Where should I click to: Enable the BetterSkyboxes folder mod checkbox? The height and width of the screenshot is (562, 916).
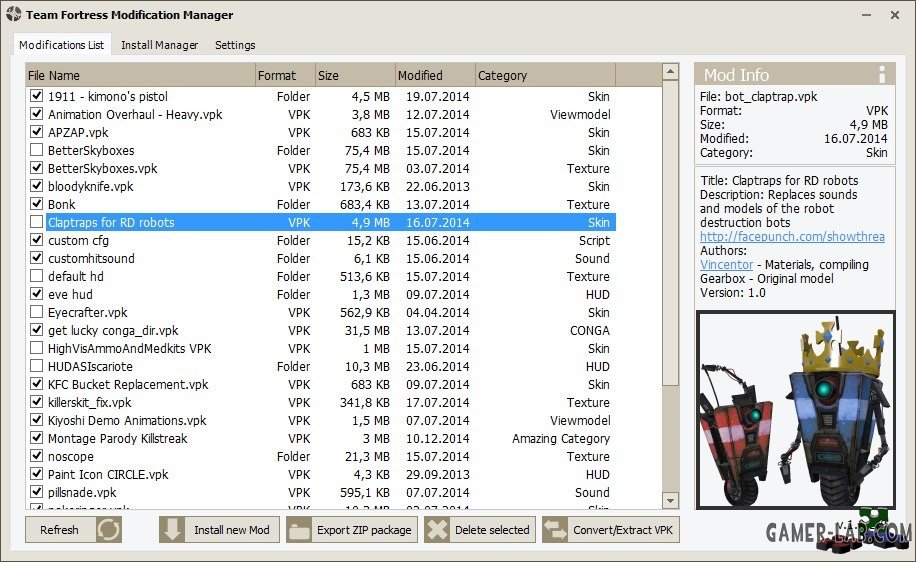click(36, 150)
